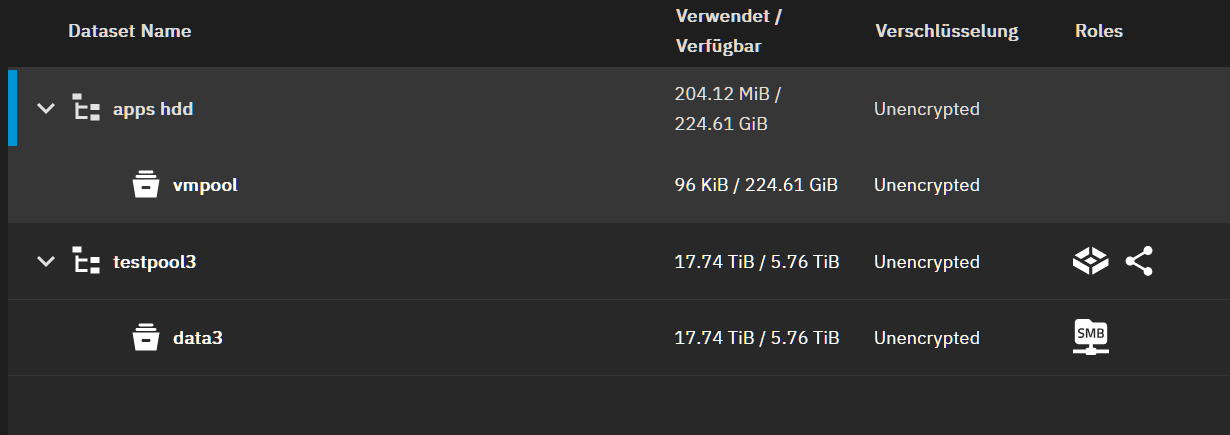
Task: Collapse the testpool3 pool chevron
Action: 45,262
